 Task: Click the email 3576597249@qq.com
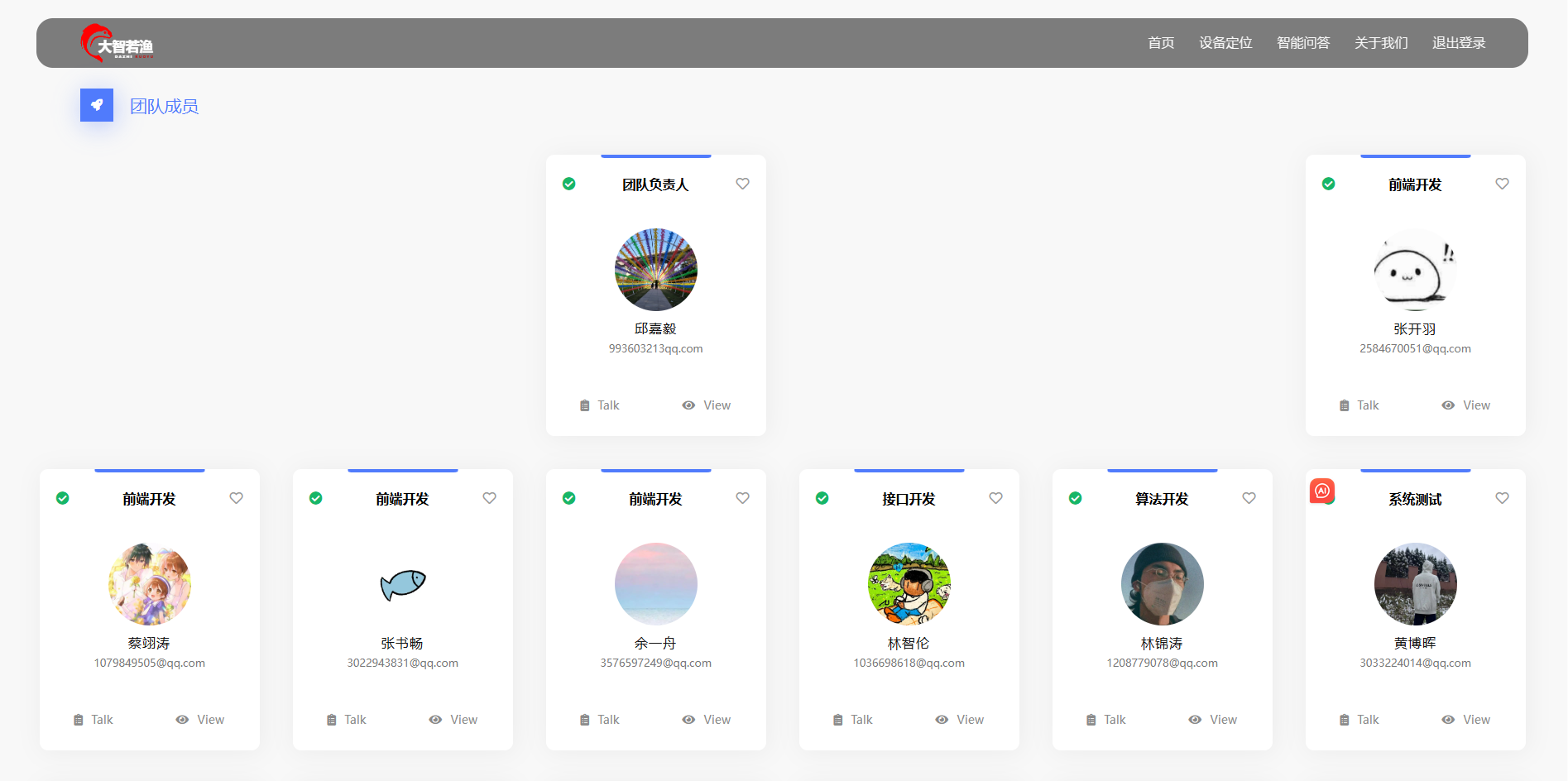656,664
